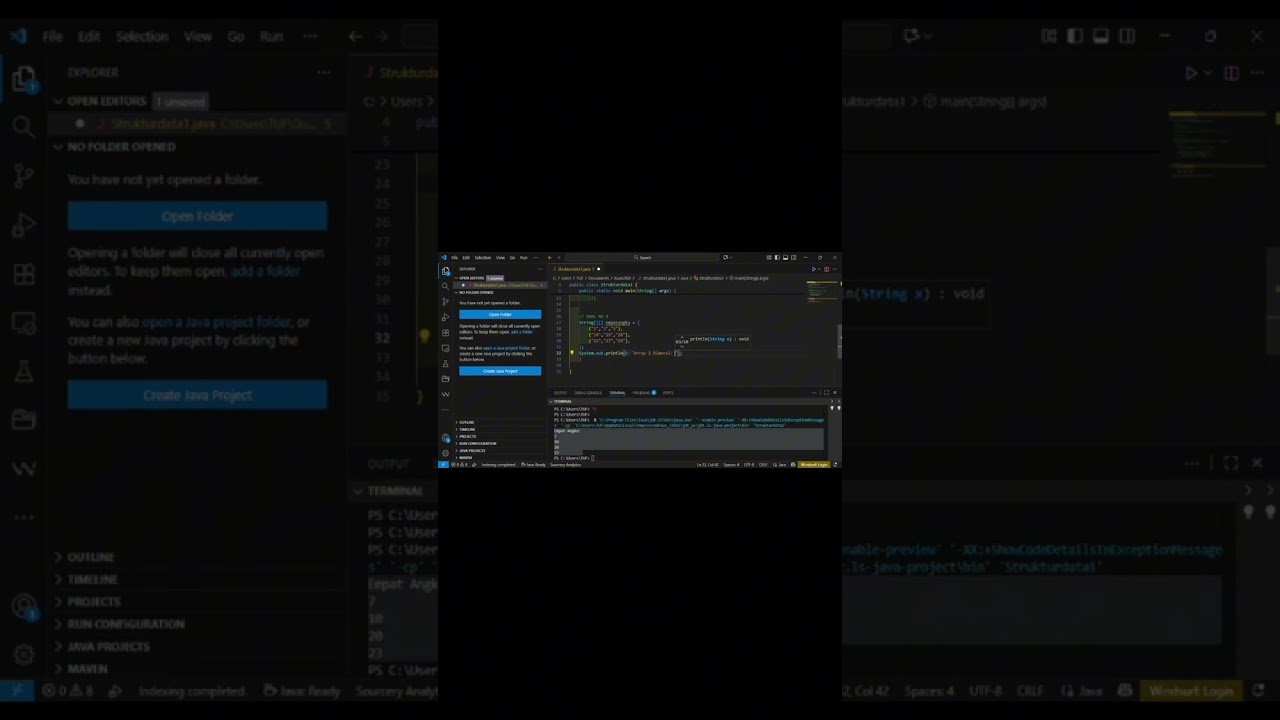Close the bottom panel with X
The width and height of the screenshot is (1280, 720).
835,393
